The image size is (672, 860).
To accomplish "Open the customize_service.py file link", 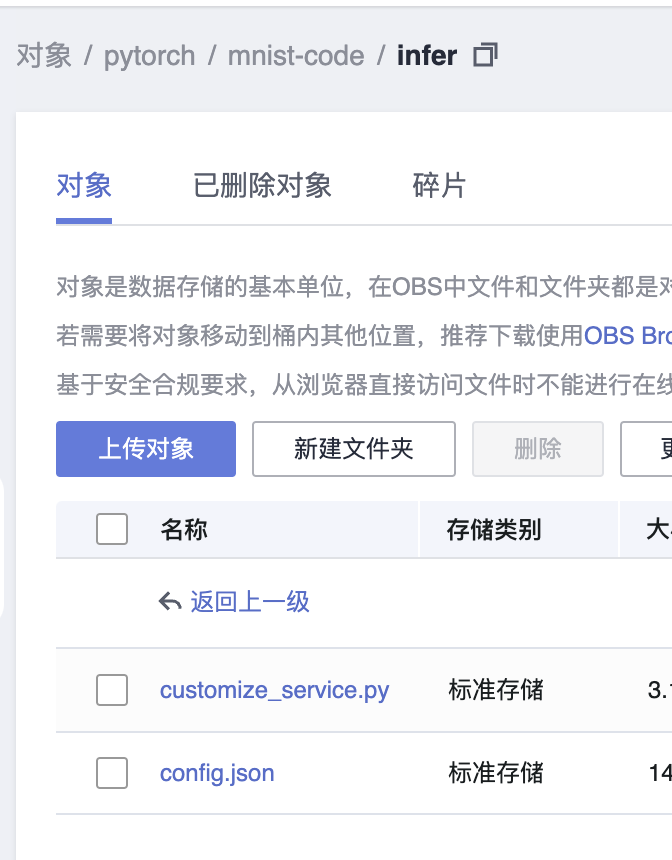I will tap(274, 690).
